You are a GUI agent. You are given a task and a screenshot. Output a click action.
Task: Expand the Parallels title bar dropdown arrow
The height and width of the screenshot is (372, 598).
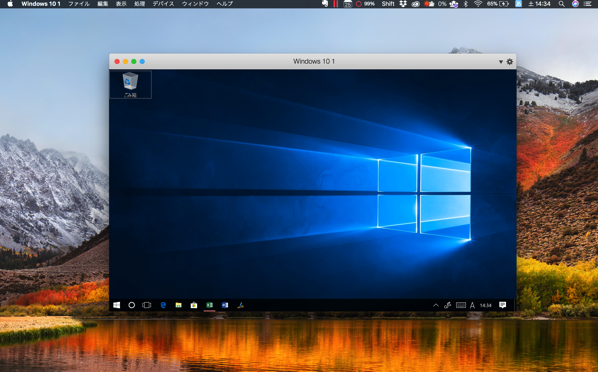coord(501,61)
